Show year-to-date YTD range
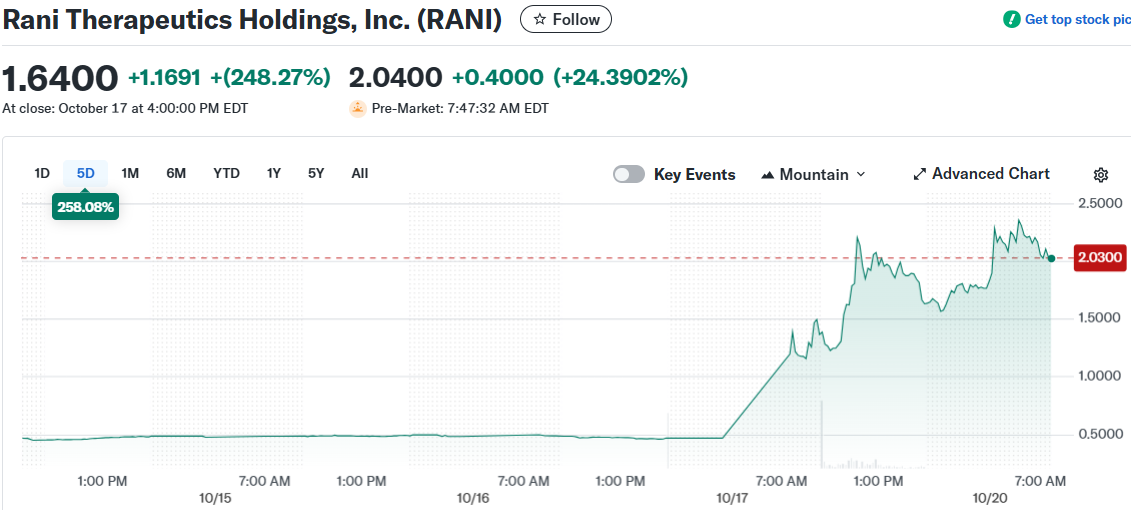The width and height of the screenshot is (1131, 510). (226, 173)
